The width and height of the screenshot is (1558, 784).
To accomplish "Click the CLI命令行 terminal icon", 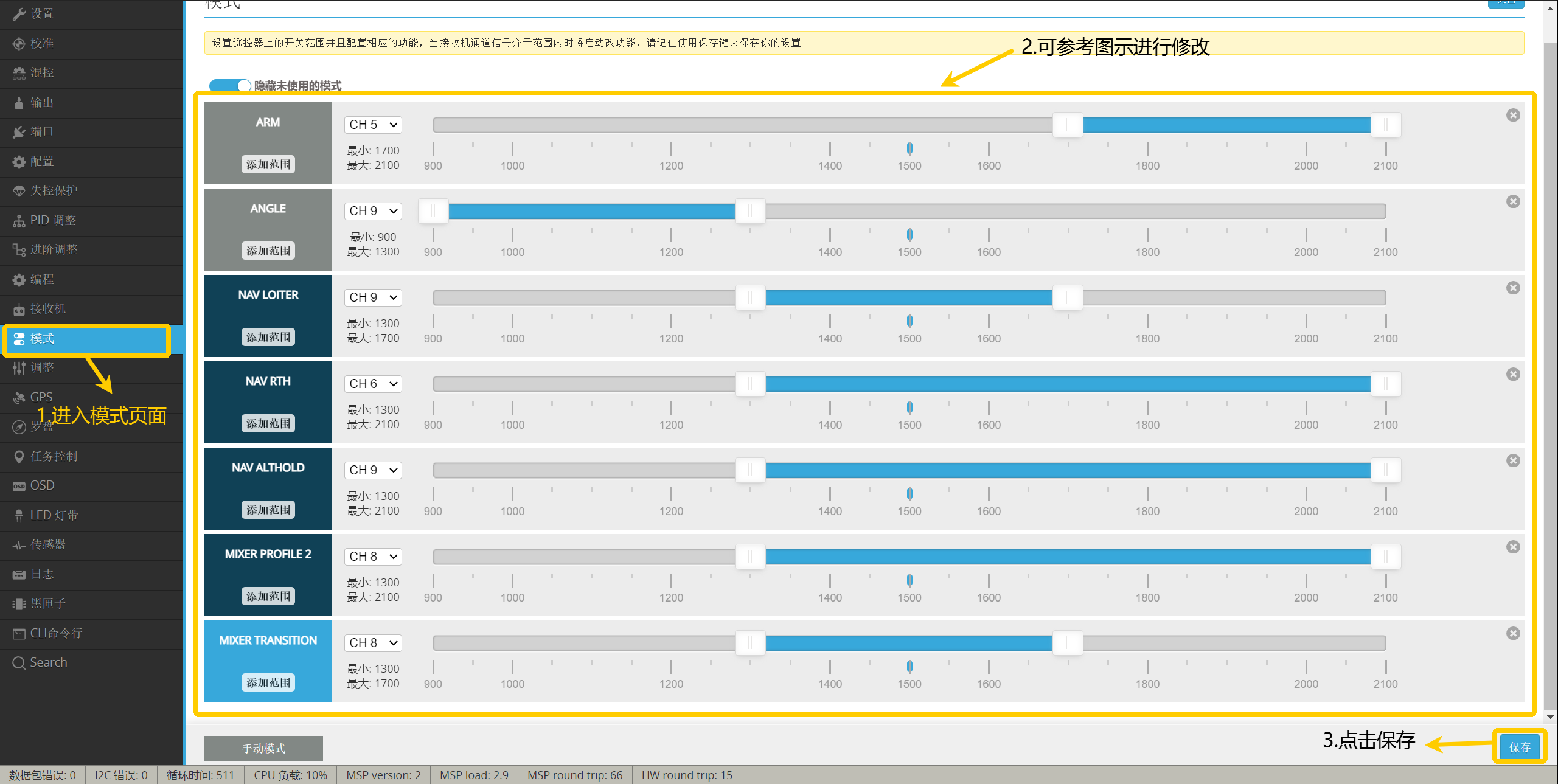I will tap(19, 634).
